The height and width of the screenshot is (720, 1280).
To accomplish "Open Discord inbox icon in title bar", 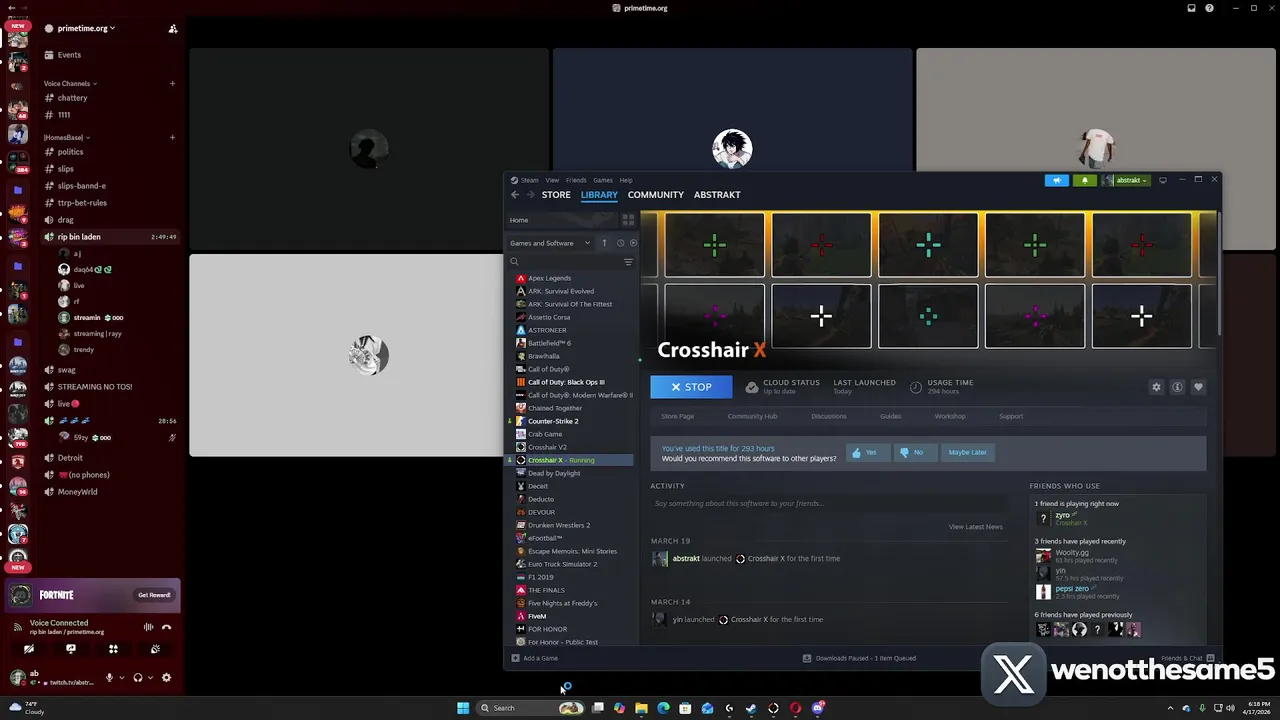I will coord(1191,8).
